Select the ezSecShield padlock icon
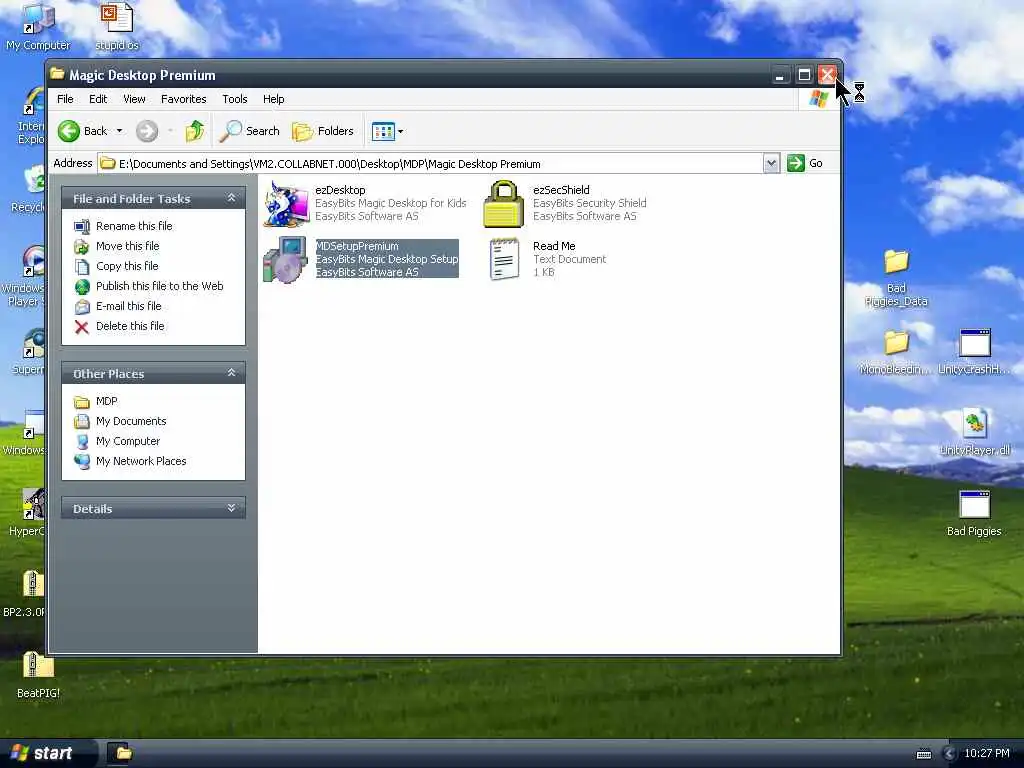 [504, 204]
